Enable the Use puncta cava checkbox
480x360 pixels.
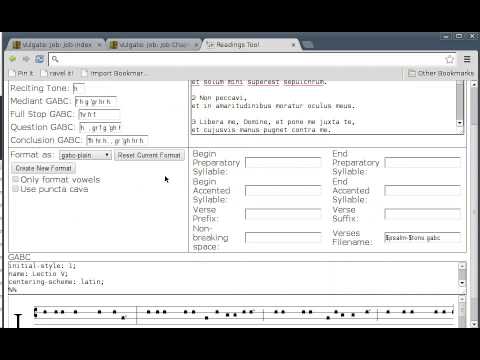pyautogui.click(x=15, y=189)
